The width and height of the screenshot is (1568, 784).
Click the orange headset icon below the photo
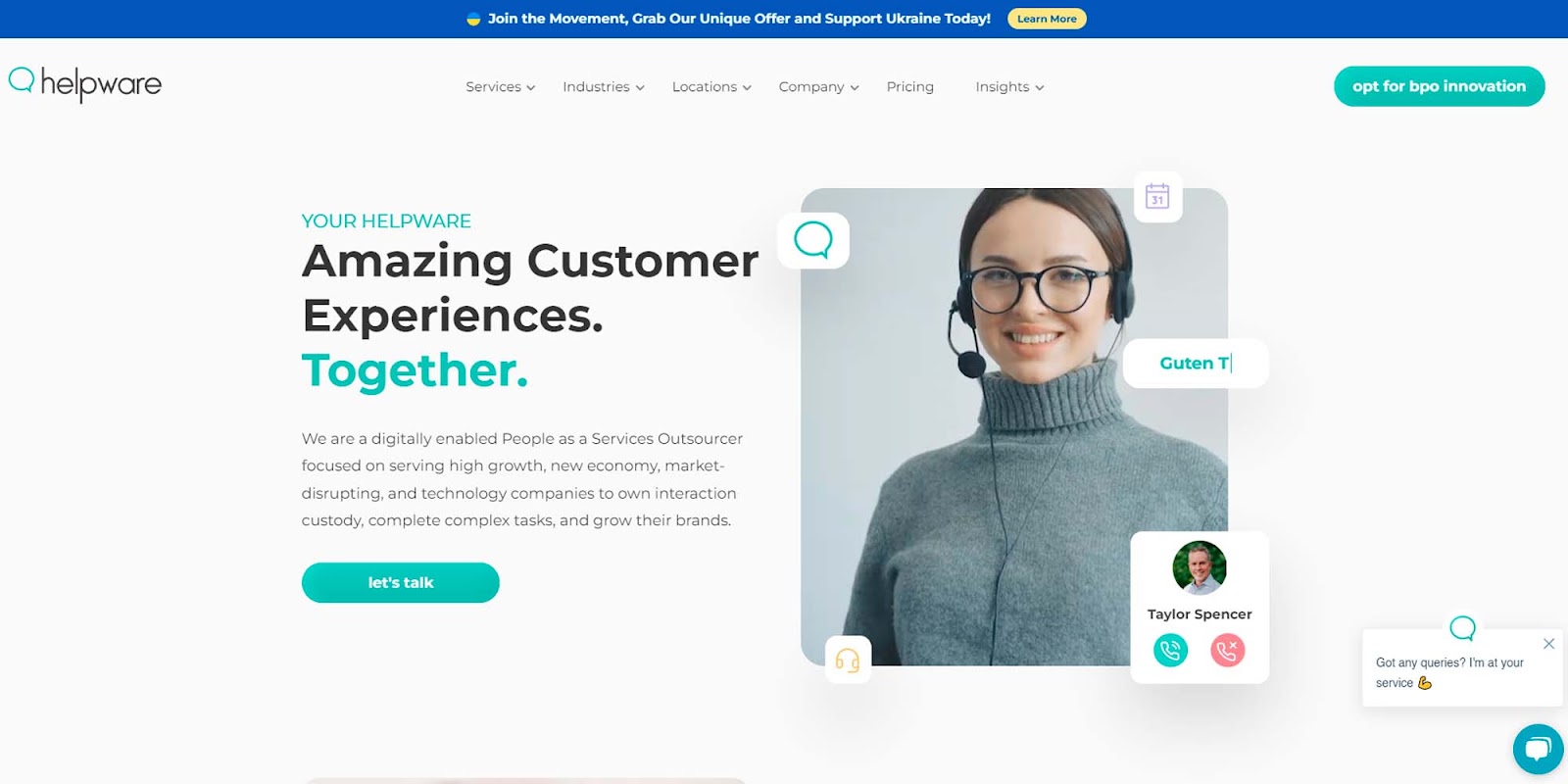click(x=848, y=661)
